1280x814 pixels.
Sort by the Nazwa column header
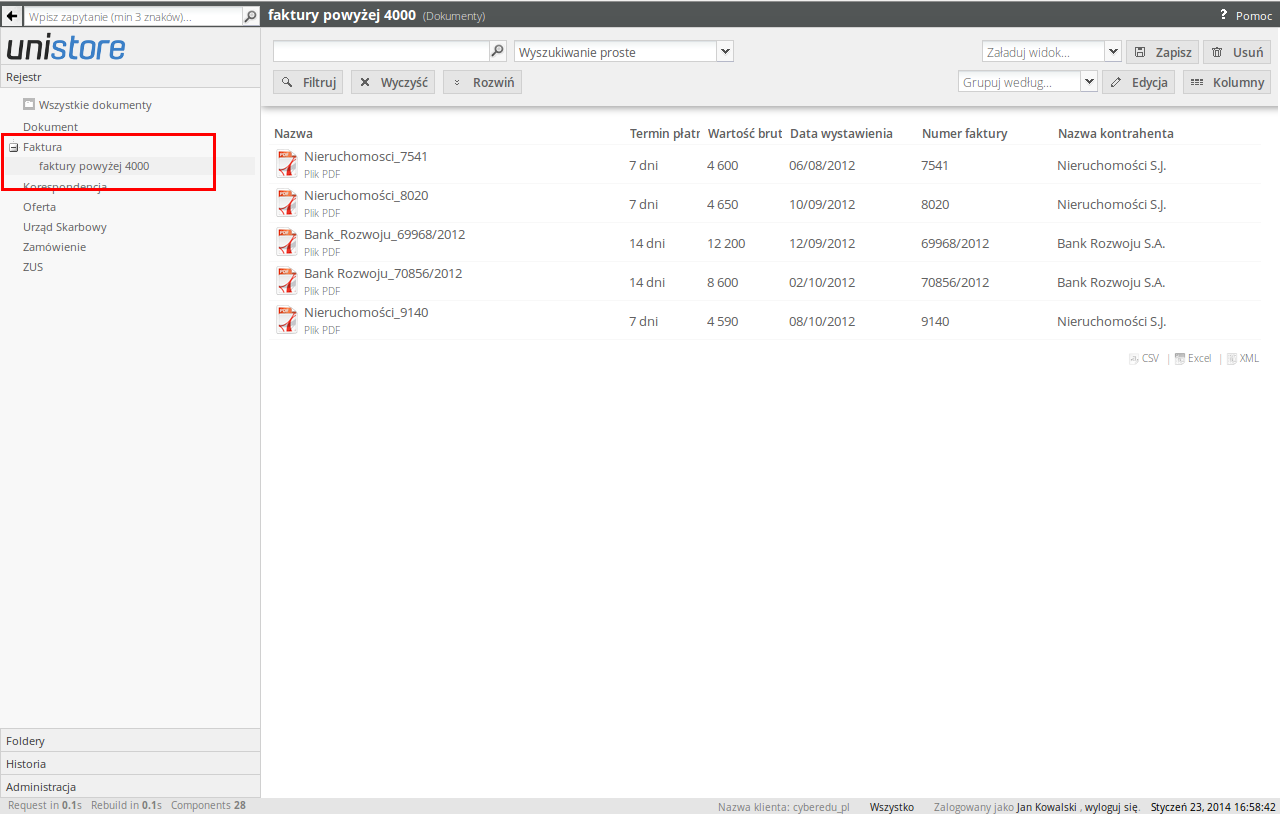293,133
